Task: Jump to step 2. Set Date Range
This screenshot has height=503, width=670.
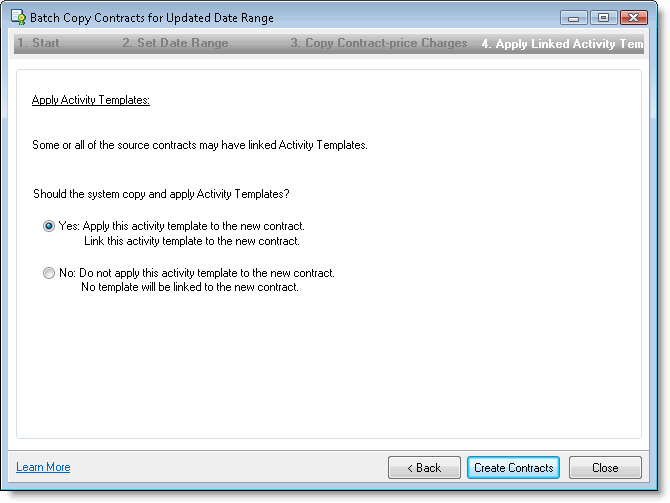Action: pos(175,44)
